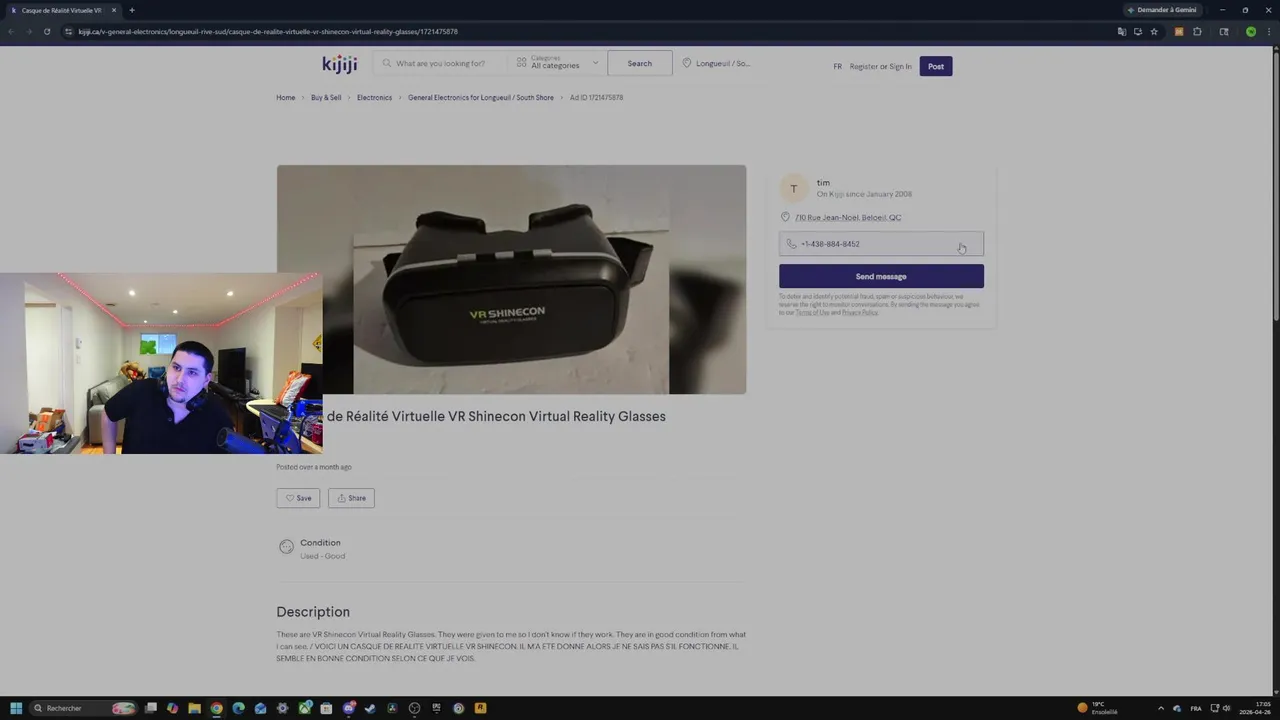Click the Condition smiley icon
This screenshot has height=720, width=1280.
tap(287, 547)
